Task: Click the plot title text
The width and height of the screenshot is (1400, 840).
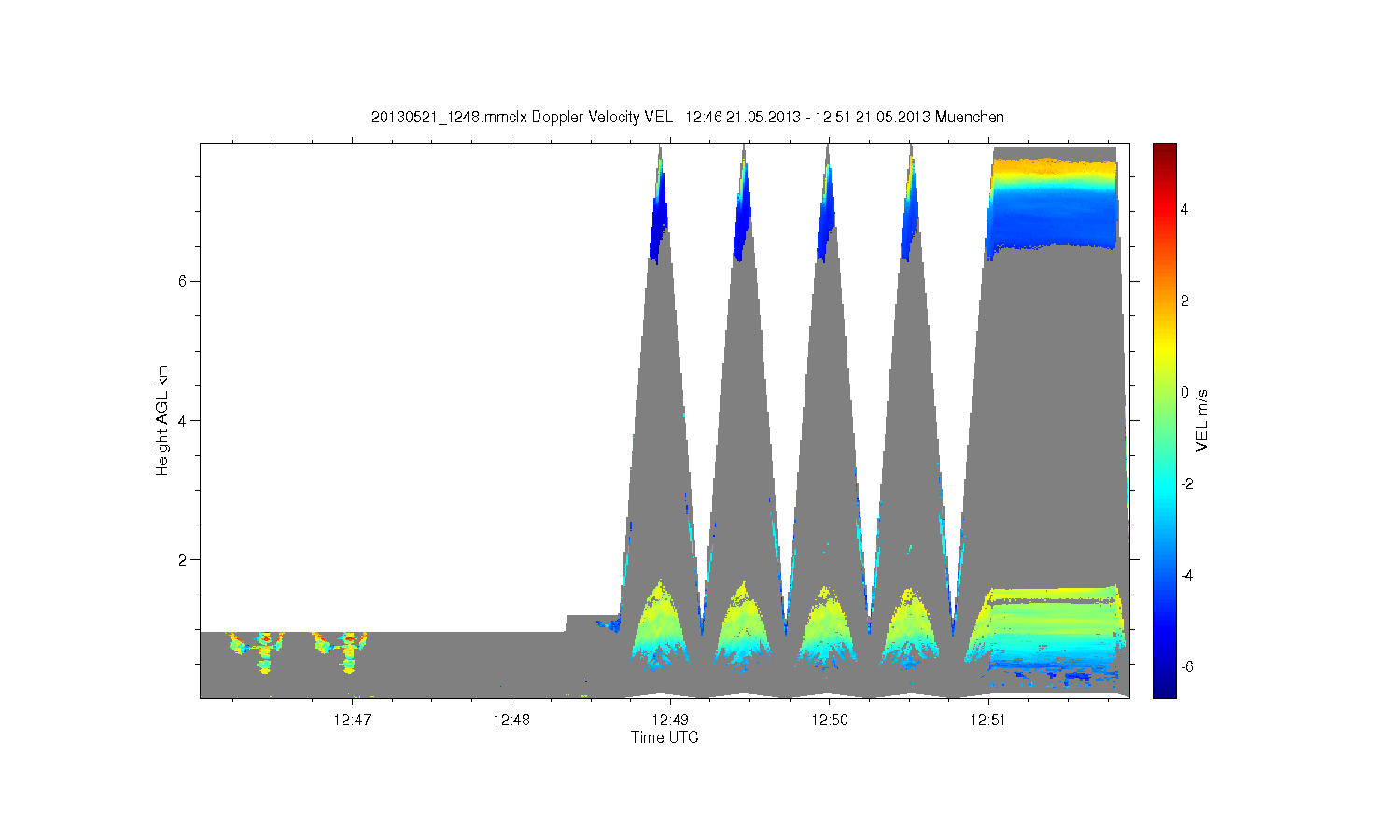Action: click(688, 117)
